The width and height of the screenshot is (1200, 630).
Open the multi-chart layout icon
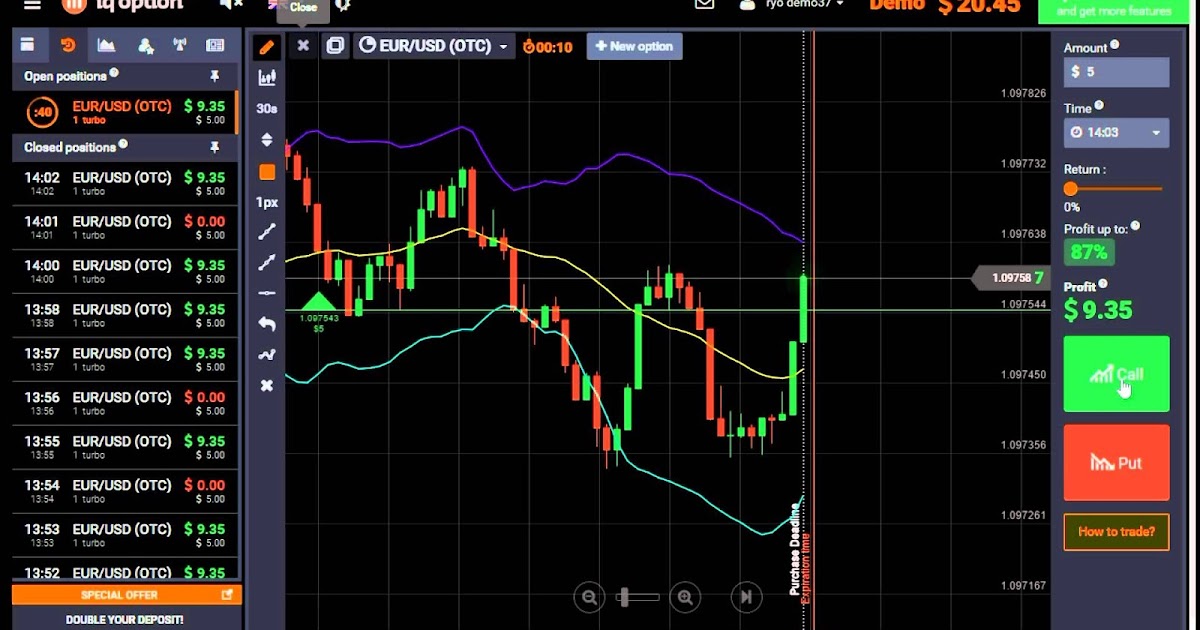point(335,46)
